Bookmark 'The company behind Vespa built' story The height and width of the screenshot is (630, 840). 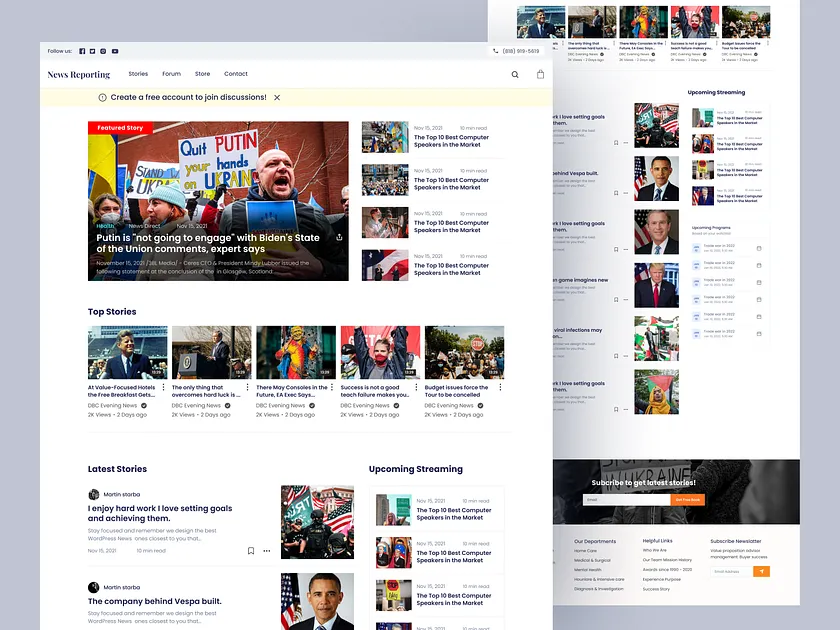point(251,628)
